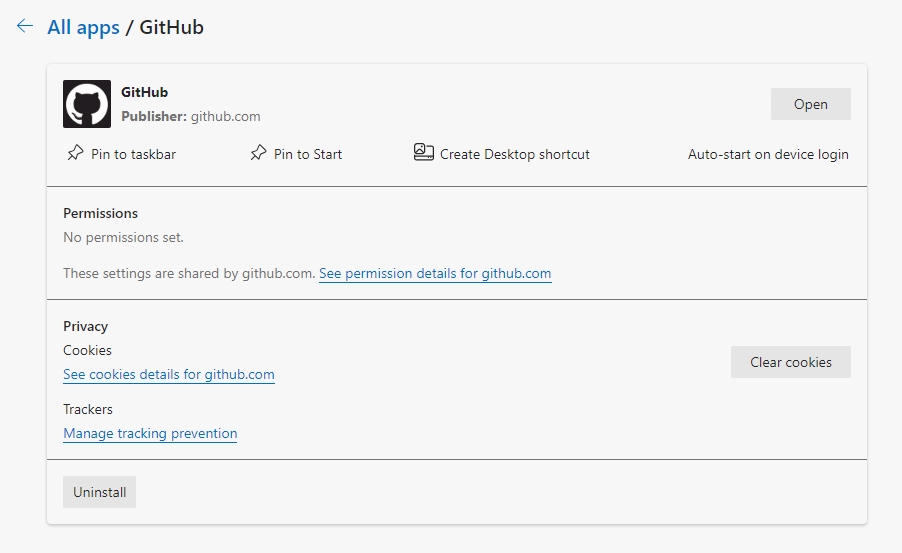Image resolution: width=902 pixels, height=553 pixels.
Task: Click the GitHub breadcrumb title
Action: pyautogui.click(x=171, y=27)
